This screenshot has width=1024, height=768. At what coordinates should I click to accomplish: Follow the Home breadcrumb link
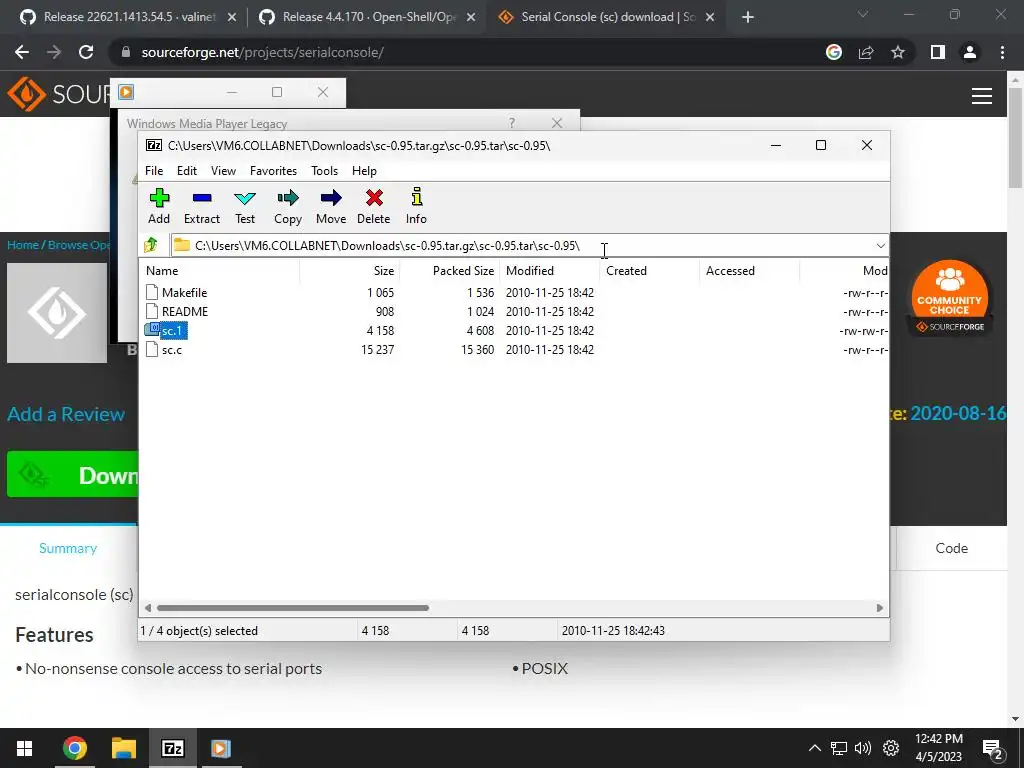pos(23,245)
